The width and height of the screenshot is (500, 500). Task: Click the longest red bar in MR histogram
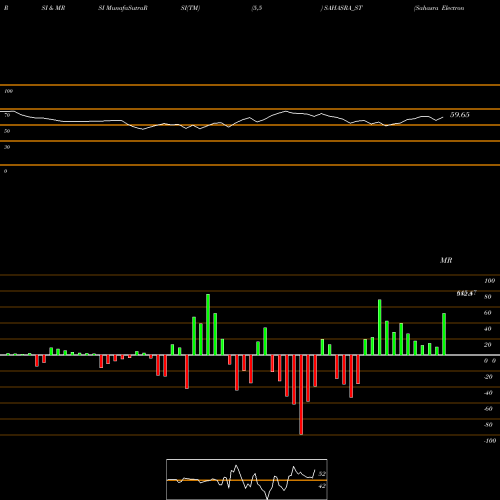301,395
